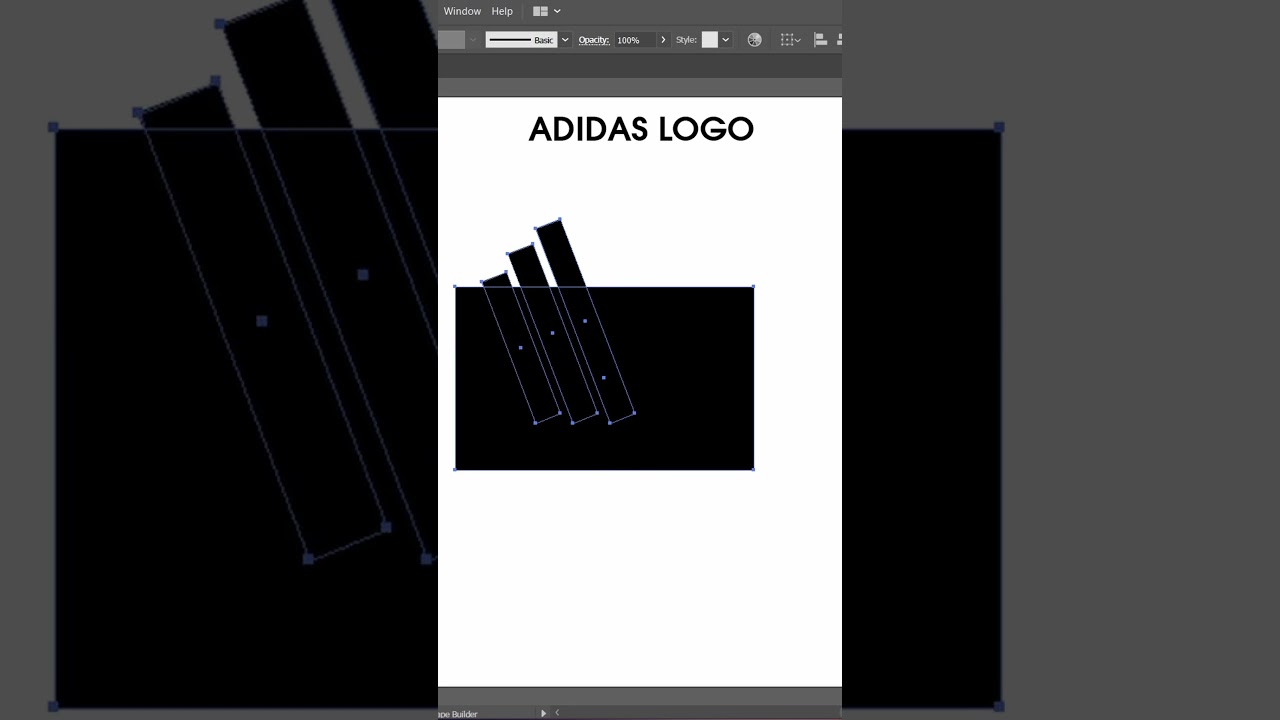The width and height of the screenshot is (1280, 720).
Task: Open the Help menu
Action: [x=502, y=11]
